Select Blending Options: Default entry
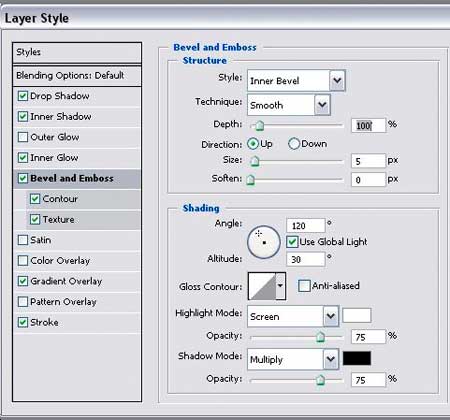450x420 pixels. tap(77, 76)
